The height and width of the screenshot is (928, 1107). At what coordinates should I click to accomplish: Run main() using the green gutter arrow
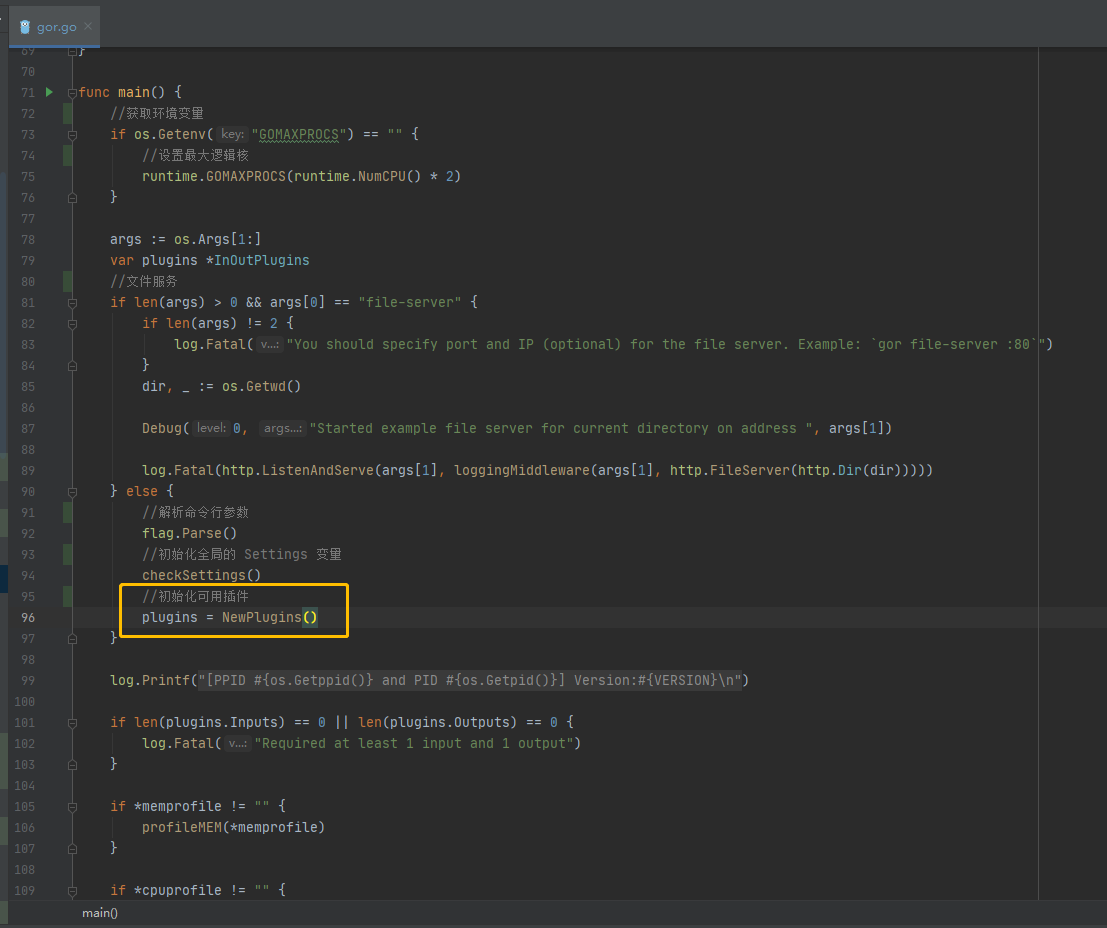49,92
